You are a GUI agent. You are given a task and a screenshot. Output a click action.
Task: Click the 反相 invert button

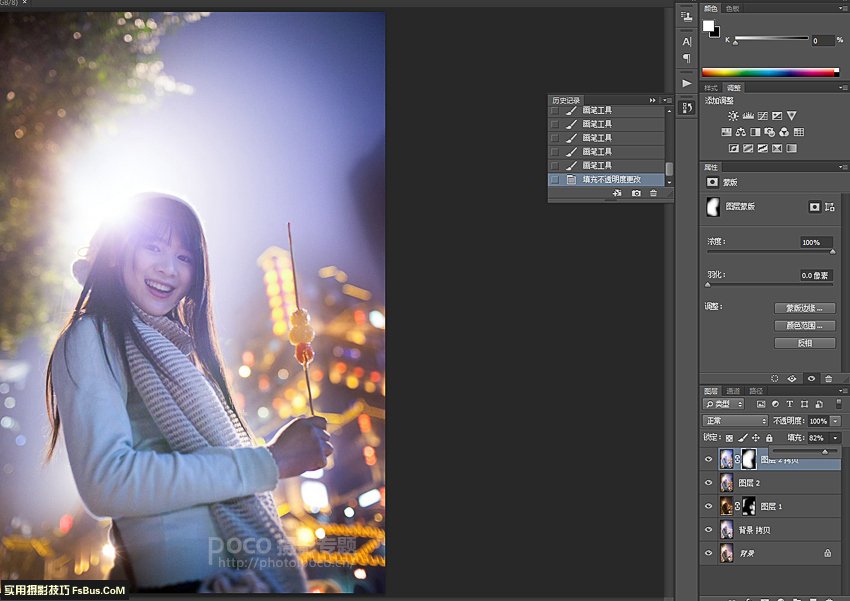tap(804, 343)
